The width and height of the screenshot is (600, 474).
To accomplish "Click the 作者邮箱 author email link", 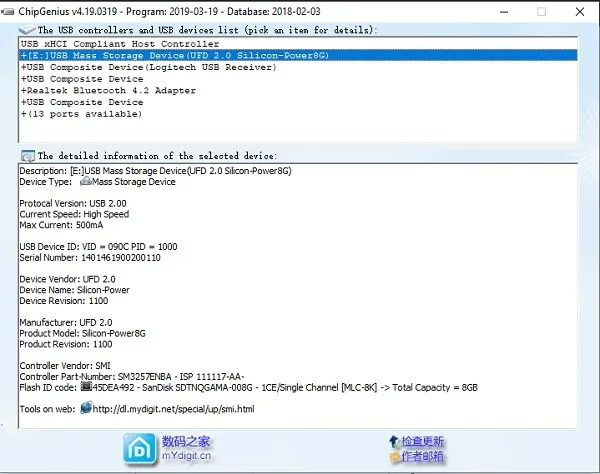I will point(422,456).
